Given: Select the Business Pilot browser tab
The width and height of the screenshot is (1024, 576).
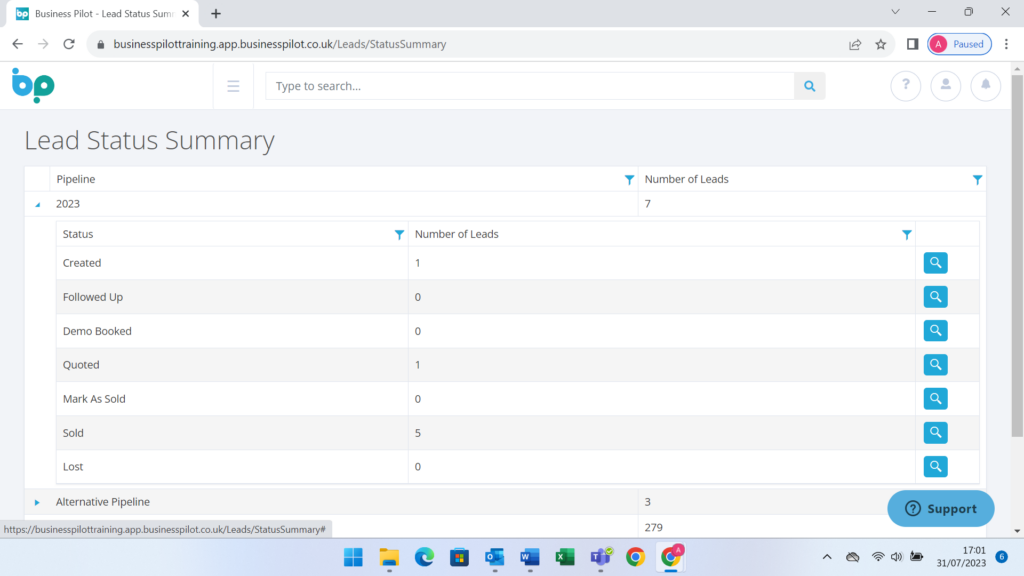Looking at the screenshot, I should pos(100,14).
